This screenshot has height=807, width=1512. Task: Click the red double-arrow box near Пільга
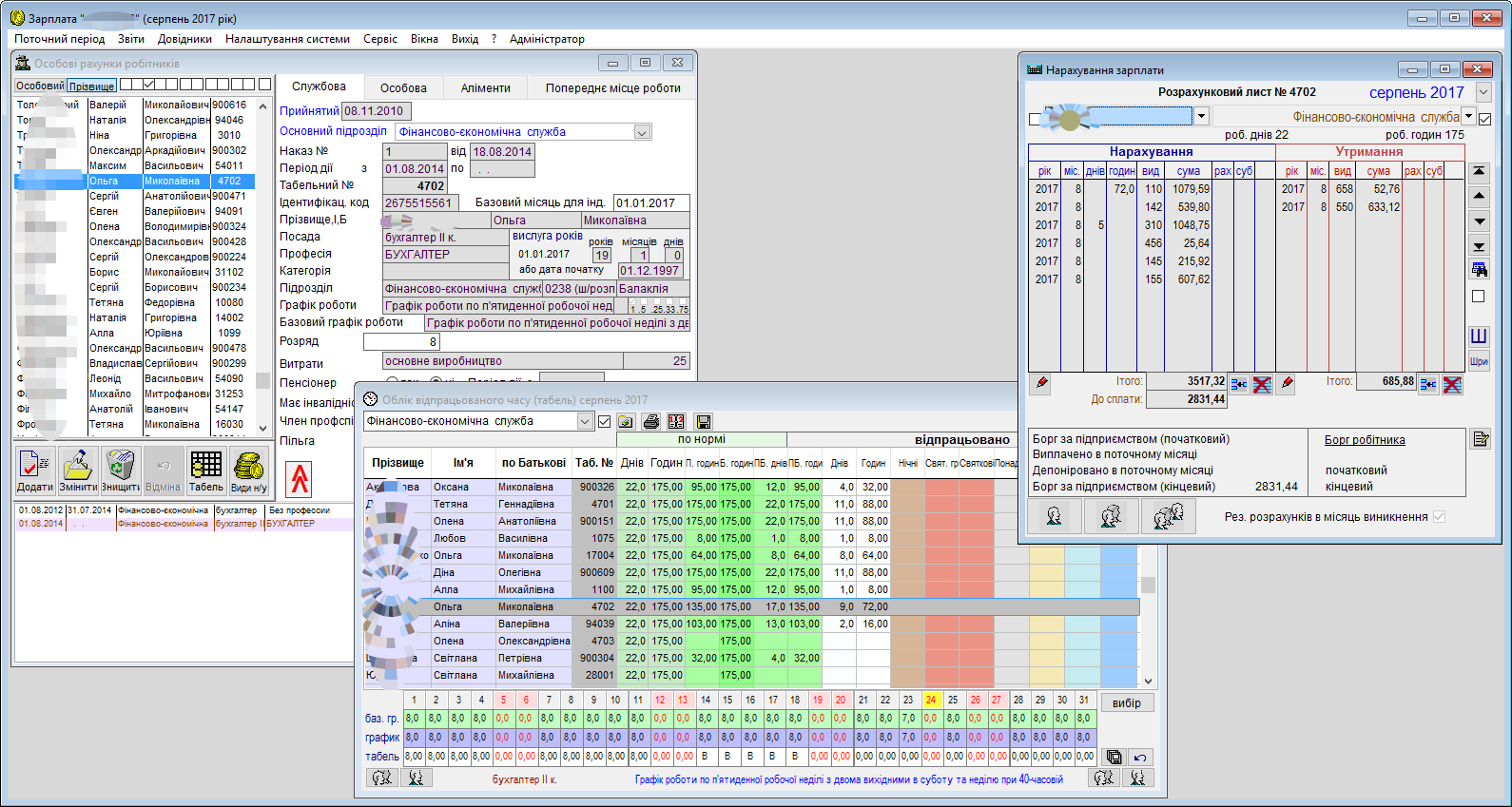300,479
